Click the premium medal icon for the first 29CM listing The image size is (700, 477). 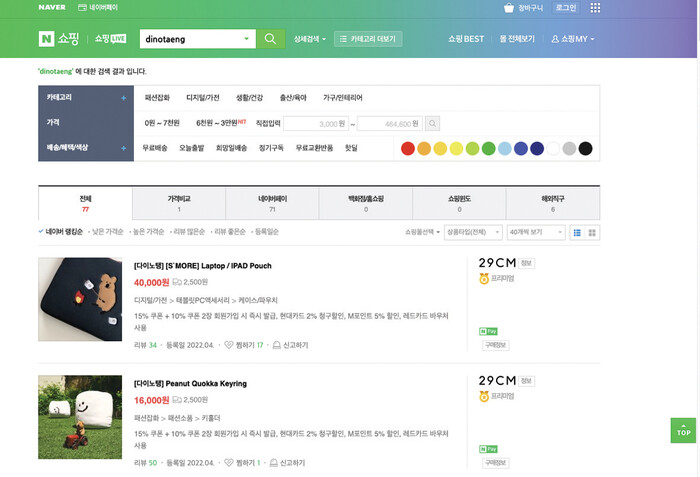pos(484,279)
